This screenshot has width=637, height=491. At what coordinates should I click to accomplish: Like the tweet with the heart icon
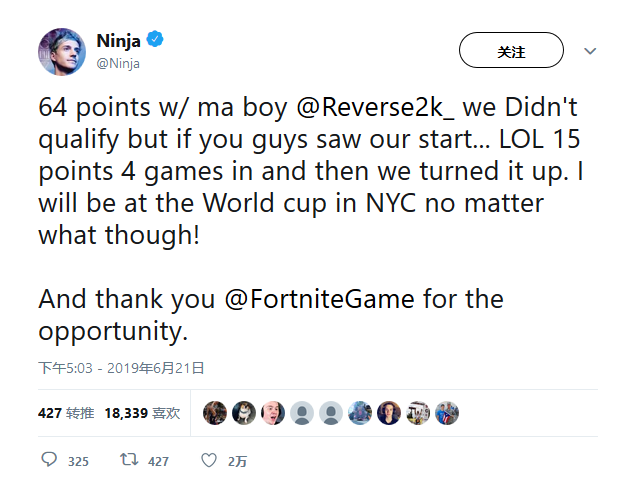tap(208, 461)
